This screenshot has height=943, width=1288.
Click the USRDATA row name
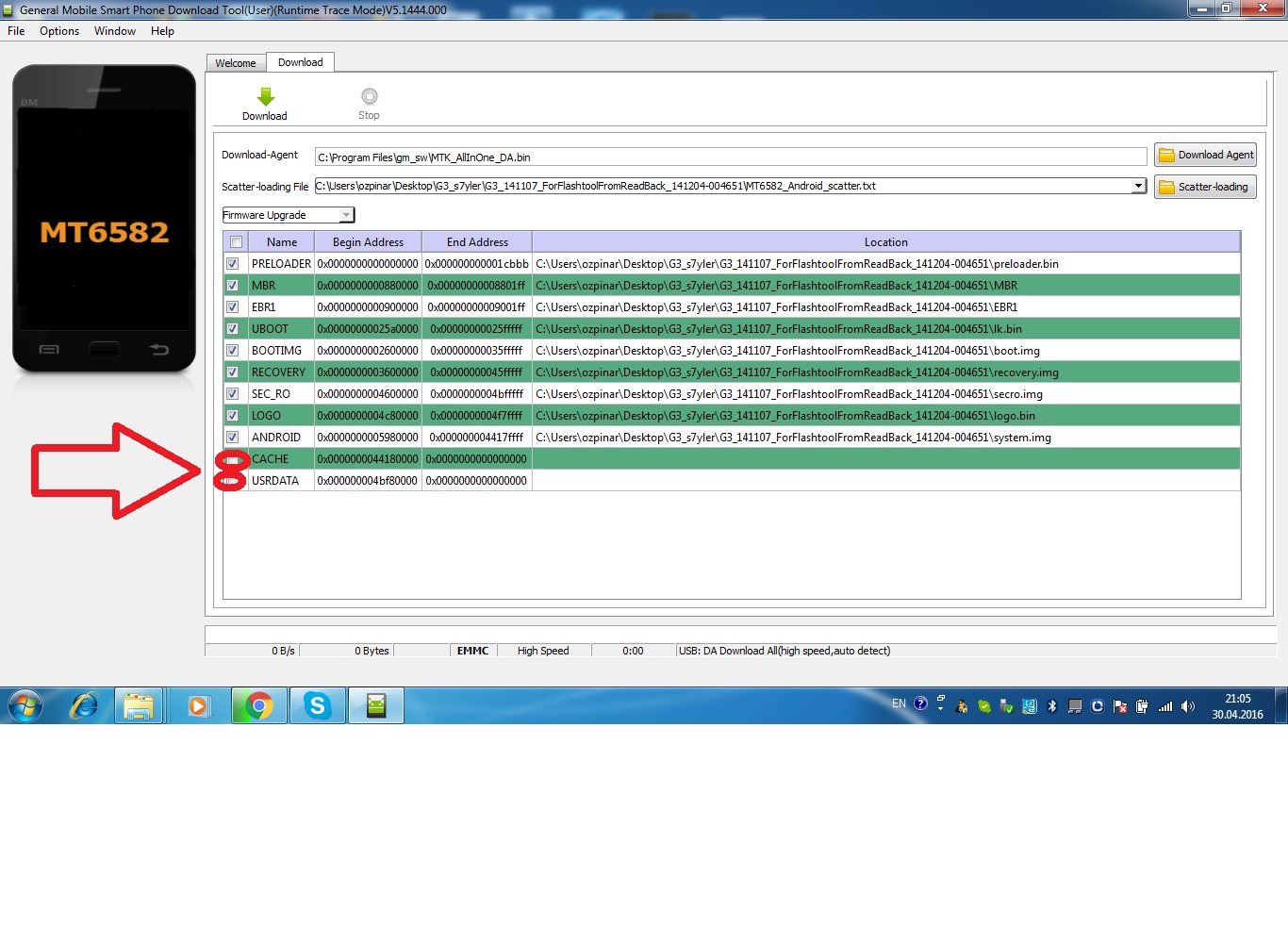pos(275,481)
